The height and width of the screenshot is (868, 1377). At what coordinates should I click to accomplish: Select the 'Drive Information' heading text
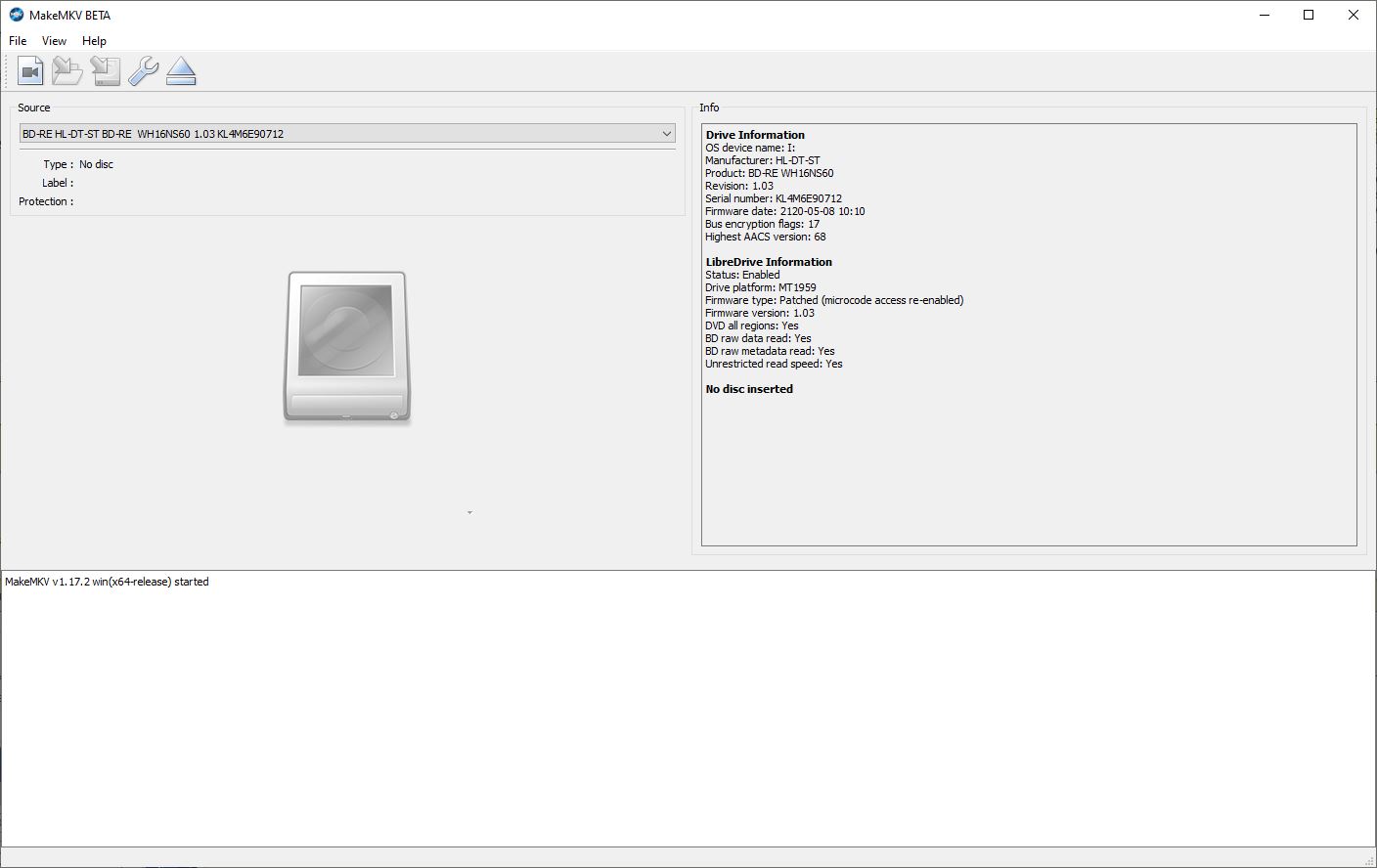[755, 135]
